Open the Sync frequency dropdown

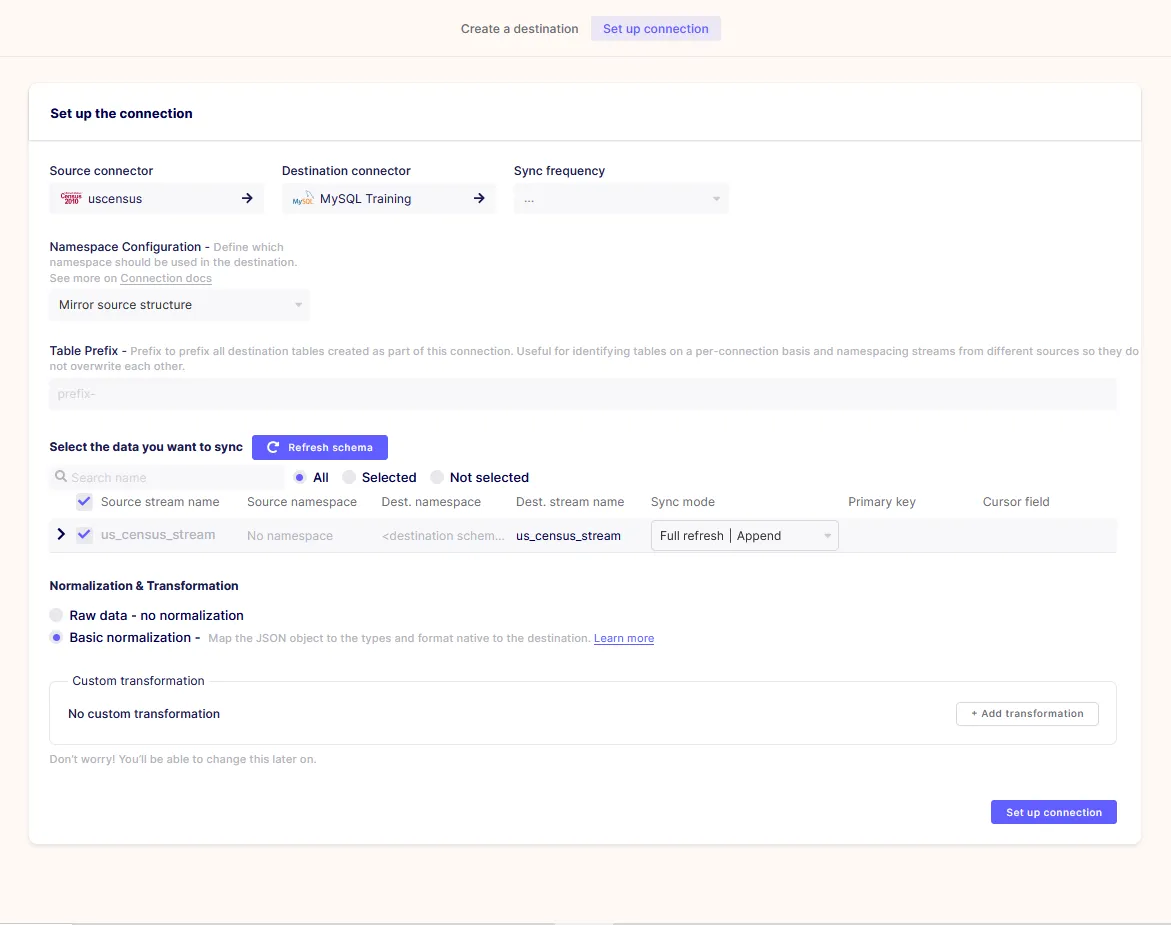pos(621,199)
